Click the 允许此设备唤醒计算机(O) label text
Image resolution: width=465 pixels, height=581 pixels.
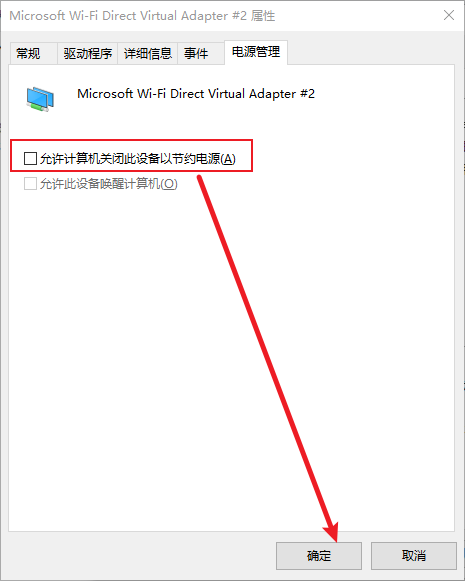click(109, 184)
